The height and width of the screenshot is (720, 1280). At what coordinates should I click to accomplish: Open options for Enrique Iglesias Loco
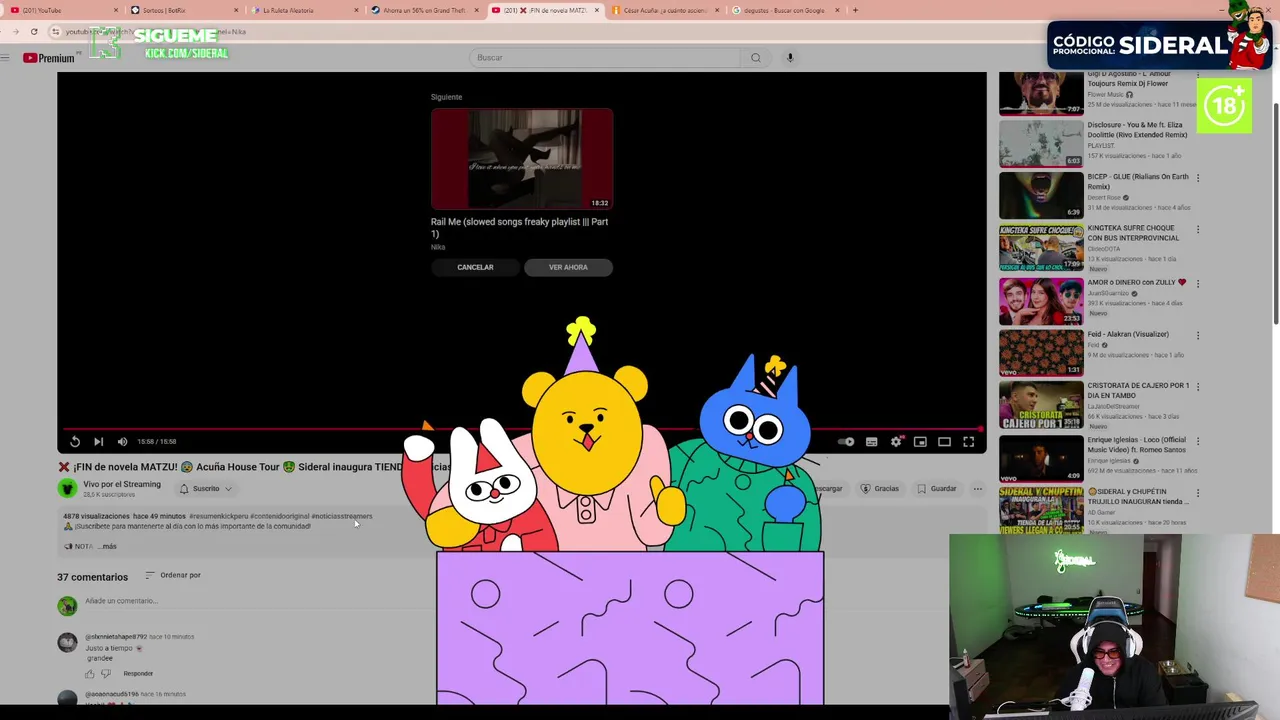click(1198, 442)
